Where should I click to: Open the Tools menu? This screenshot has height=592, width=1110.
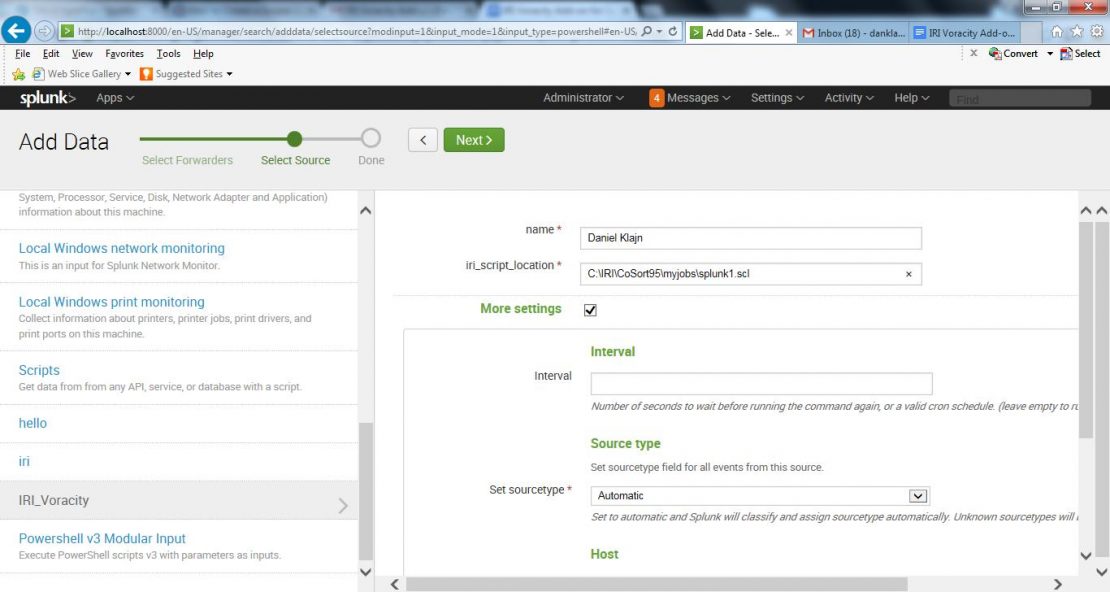(x=168, y=54)
